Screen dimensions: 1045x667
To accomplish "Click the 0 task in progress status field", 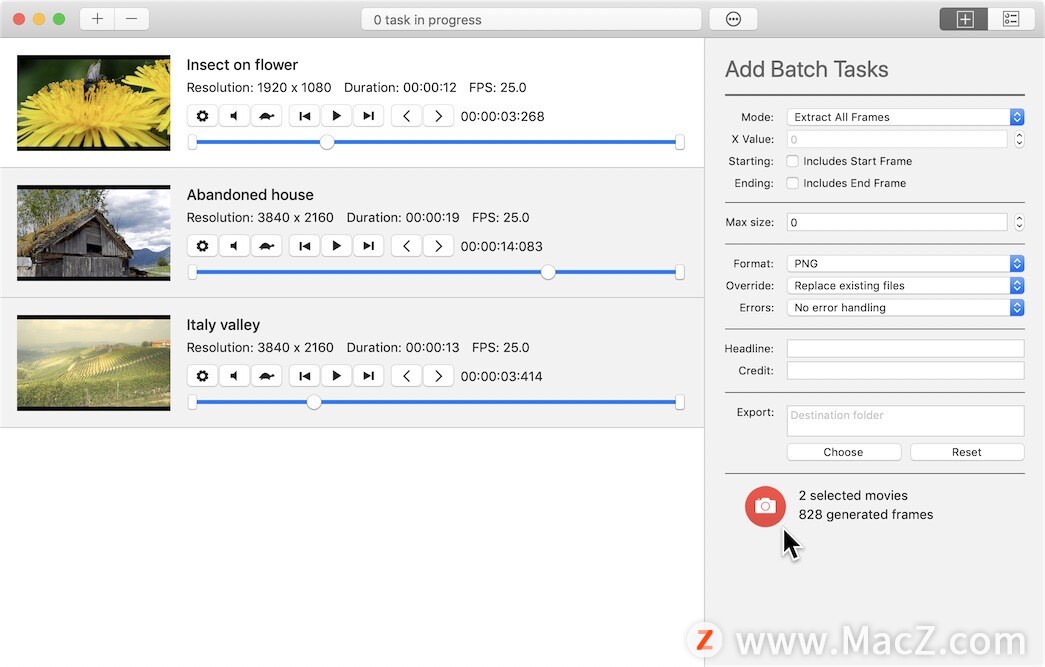I will pos(531,19).
